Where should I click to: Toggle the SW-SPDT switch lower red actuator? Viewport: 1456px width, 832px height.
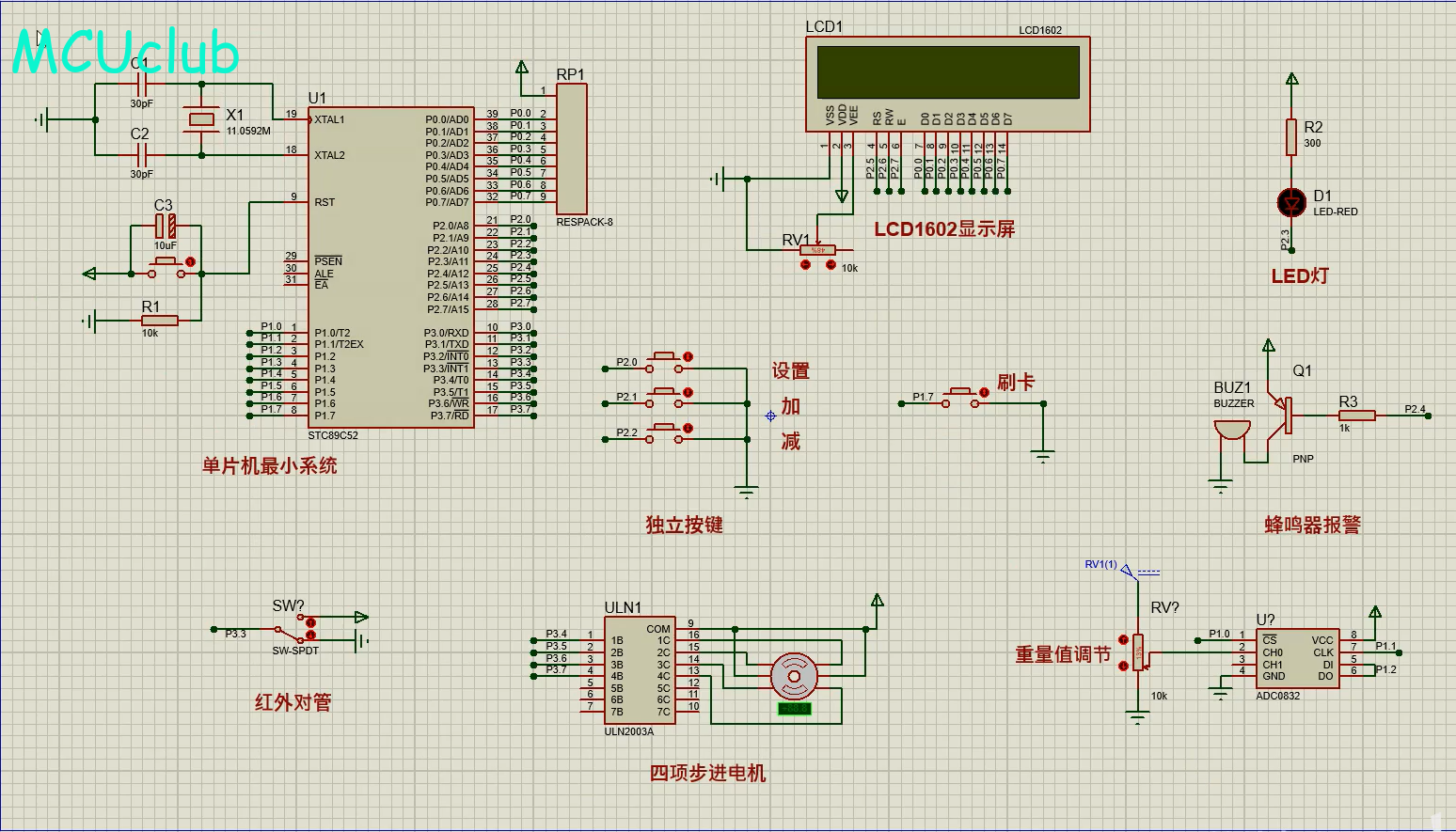click(x=310, y=637)
